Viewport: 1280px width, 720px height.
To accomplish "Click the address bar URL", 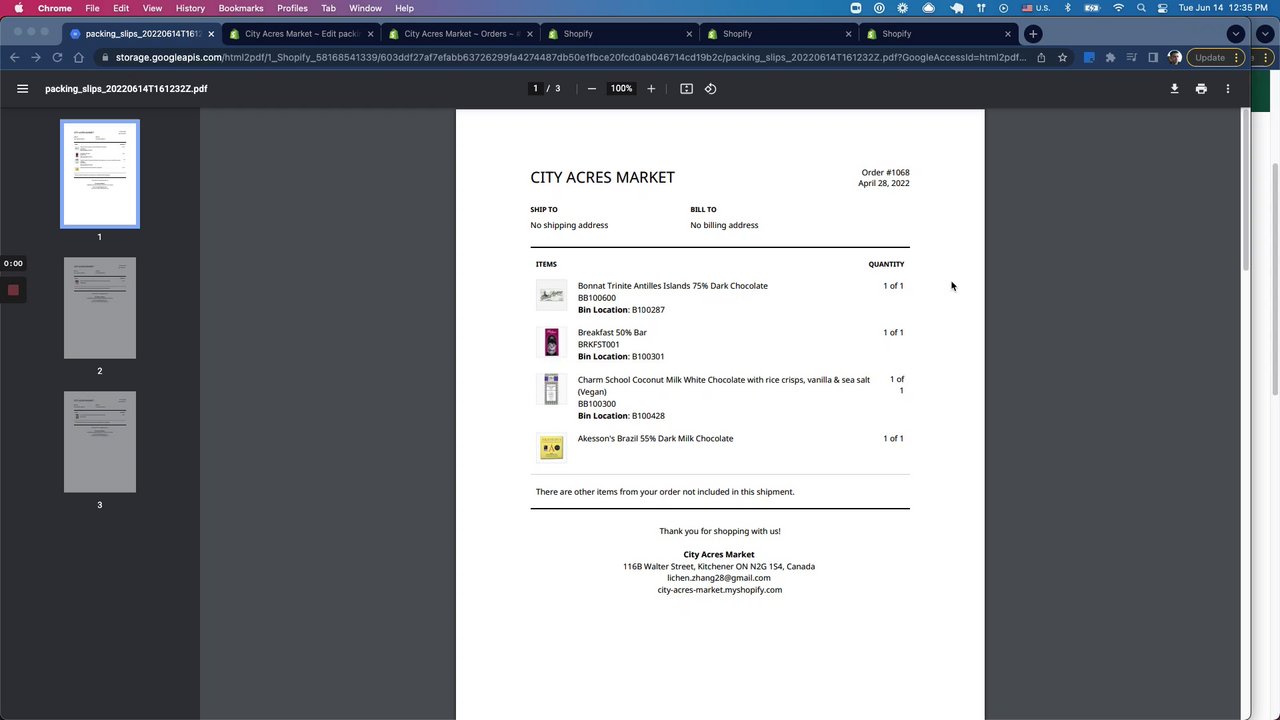I will click(570, 58).
